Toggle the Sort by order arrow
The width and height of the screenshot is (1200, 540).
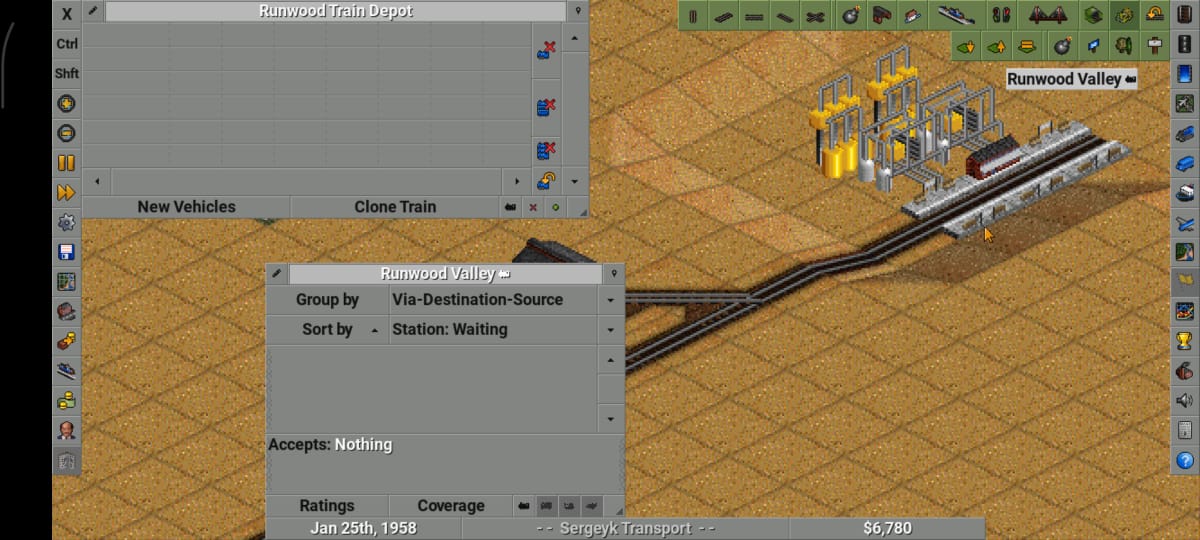click(x=375, y=329)
